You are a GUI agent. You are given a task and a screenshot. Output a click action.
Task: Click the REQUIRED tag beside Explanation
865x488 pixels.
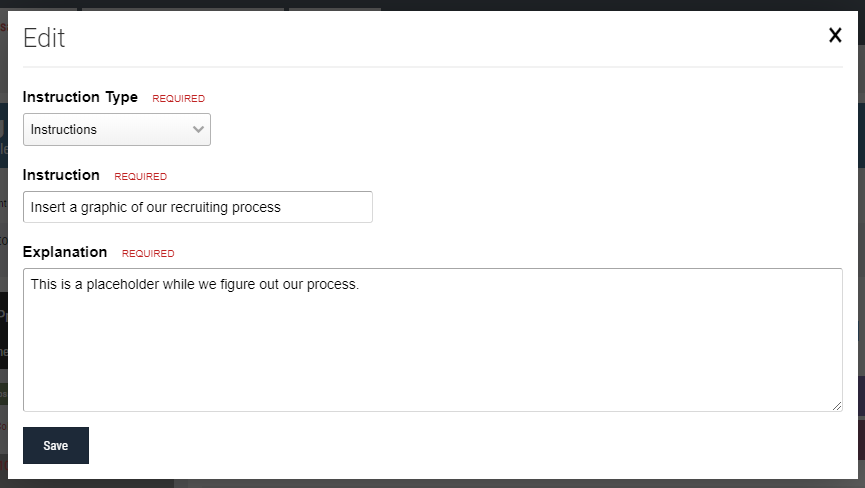(148, 254)
